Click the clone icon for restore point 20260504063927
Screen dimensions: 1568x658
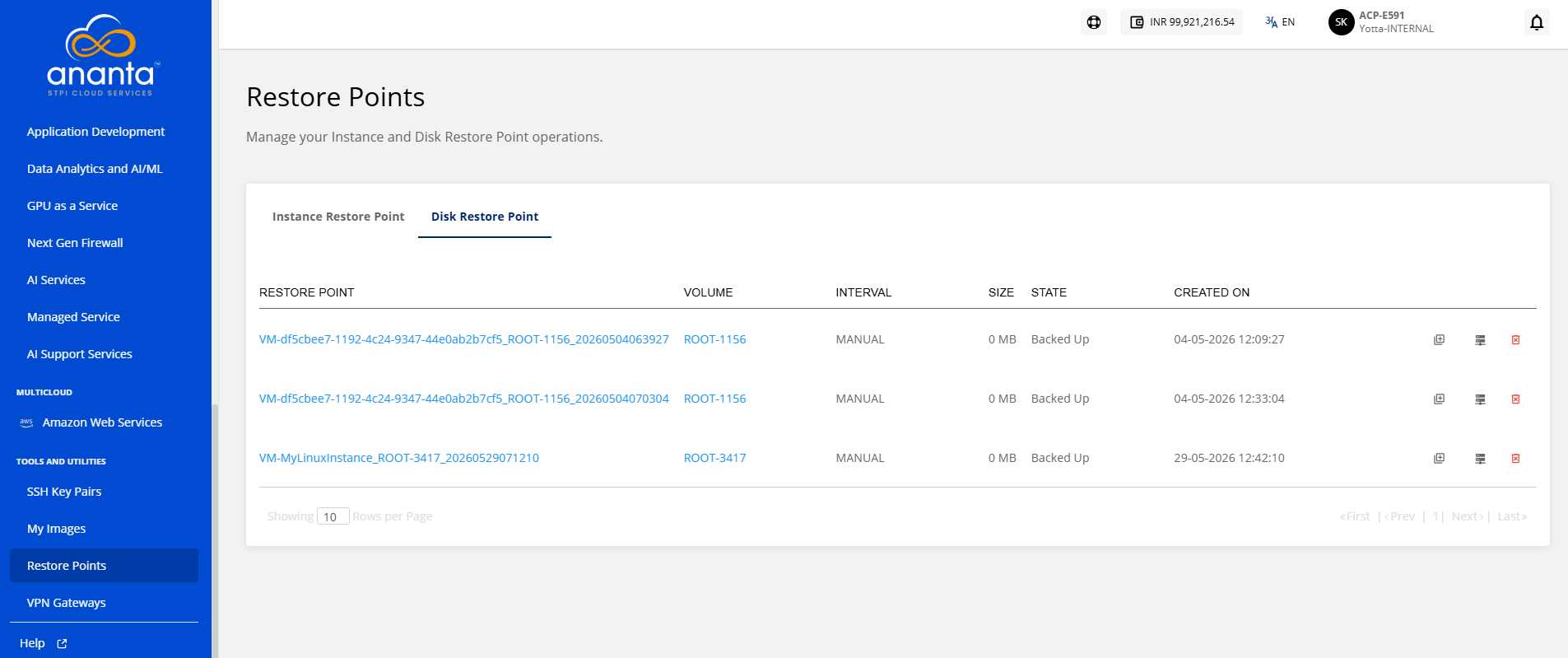tap(1439, 340)
